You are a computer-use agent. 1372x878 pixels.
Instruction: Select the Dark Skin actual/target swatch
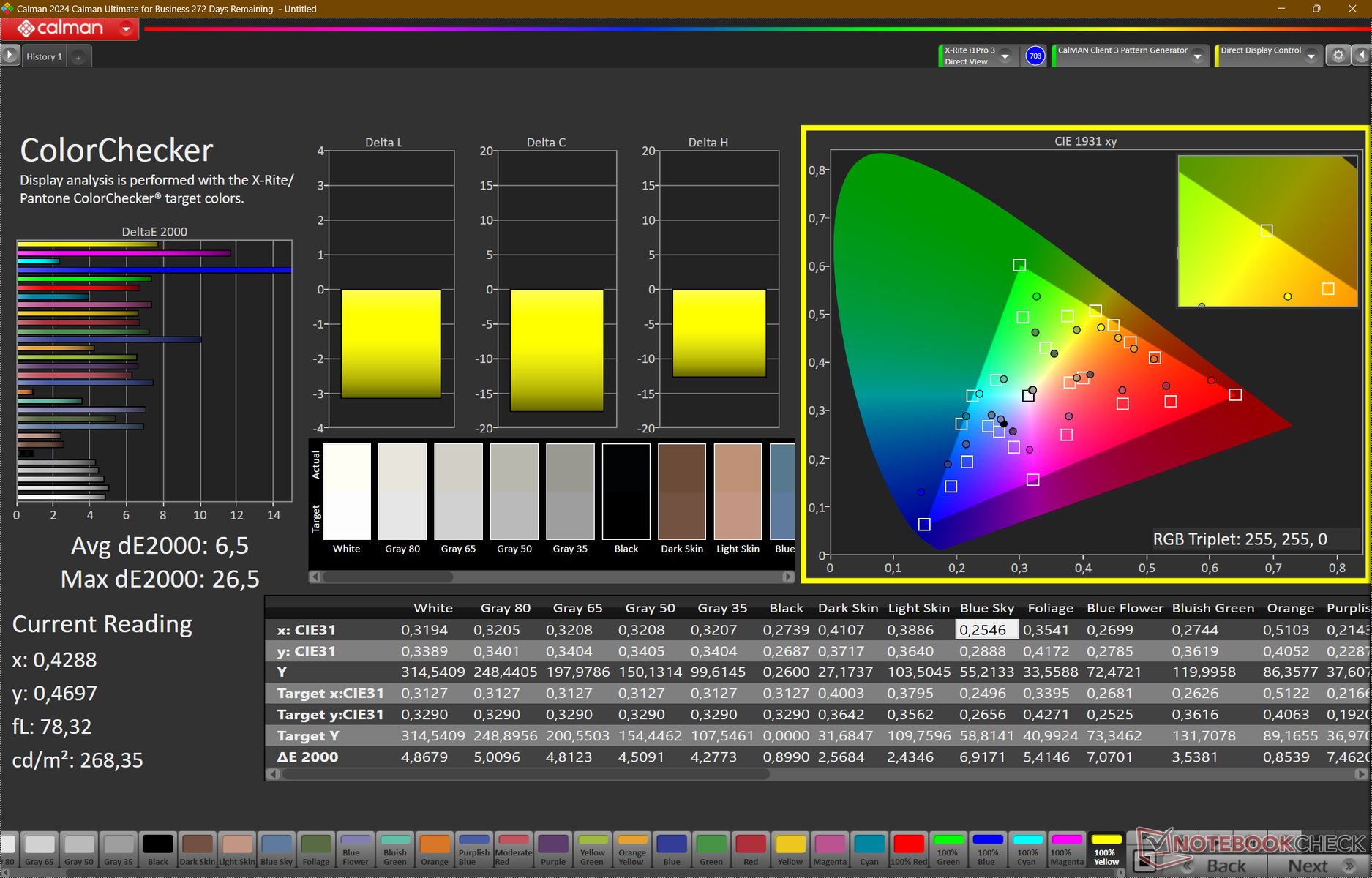pos(682,491)
